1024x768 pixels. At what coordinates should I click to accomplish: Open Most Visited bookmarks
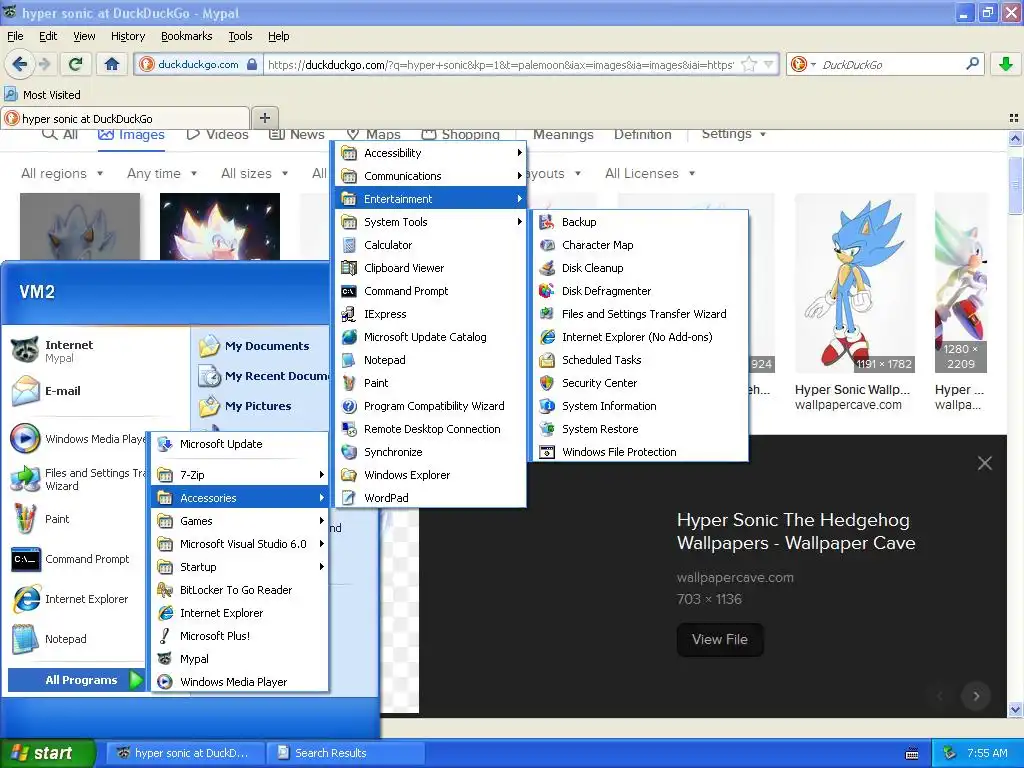tap(43, 95)
